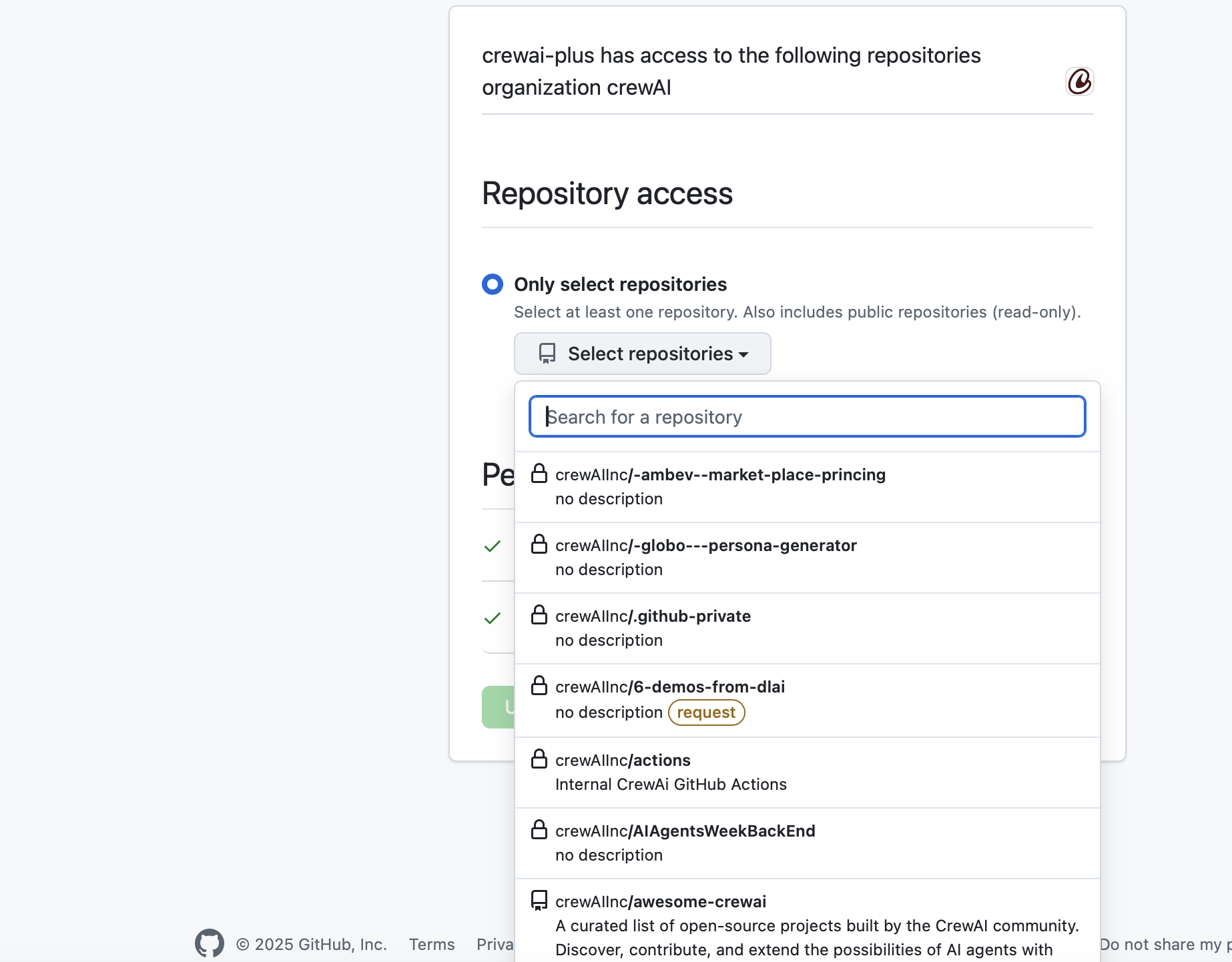The width and height of the screenshot is (1232, 962).
Task: Click the Do not share my personal information link
Action: point(1165,944)
